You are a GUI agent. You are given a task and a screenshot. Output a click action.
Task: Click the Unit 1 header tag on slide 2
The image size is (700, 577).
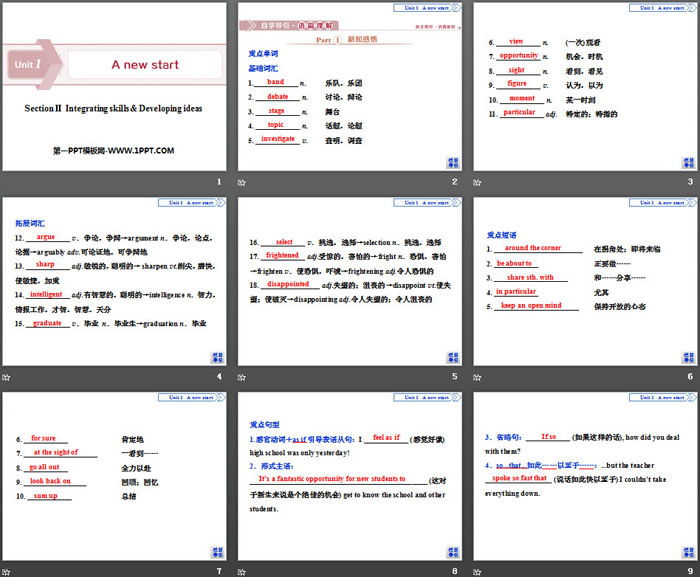tap(427, 8)
